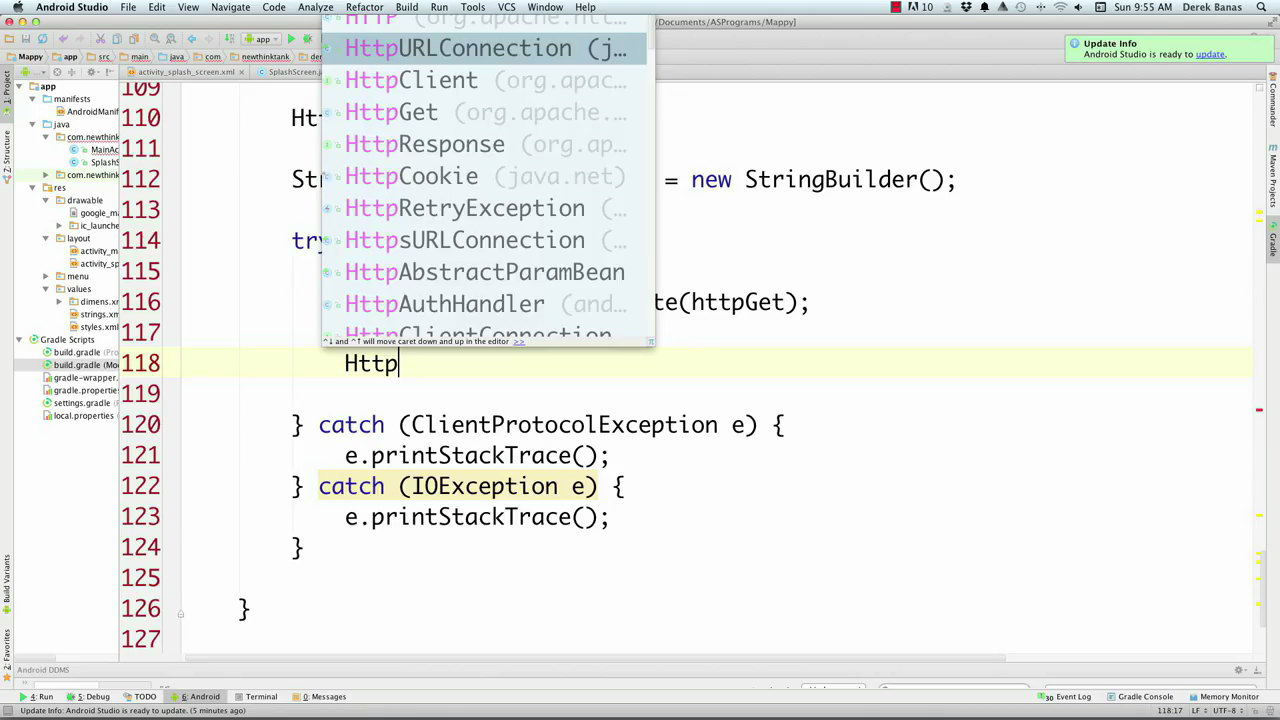Click the Make Project build icon
Screen dimensions: 1280x720
(x=229, y=39)
